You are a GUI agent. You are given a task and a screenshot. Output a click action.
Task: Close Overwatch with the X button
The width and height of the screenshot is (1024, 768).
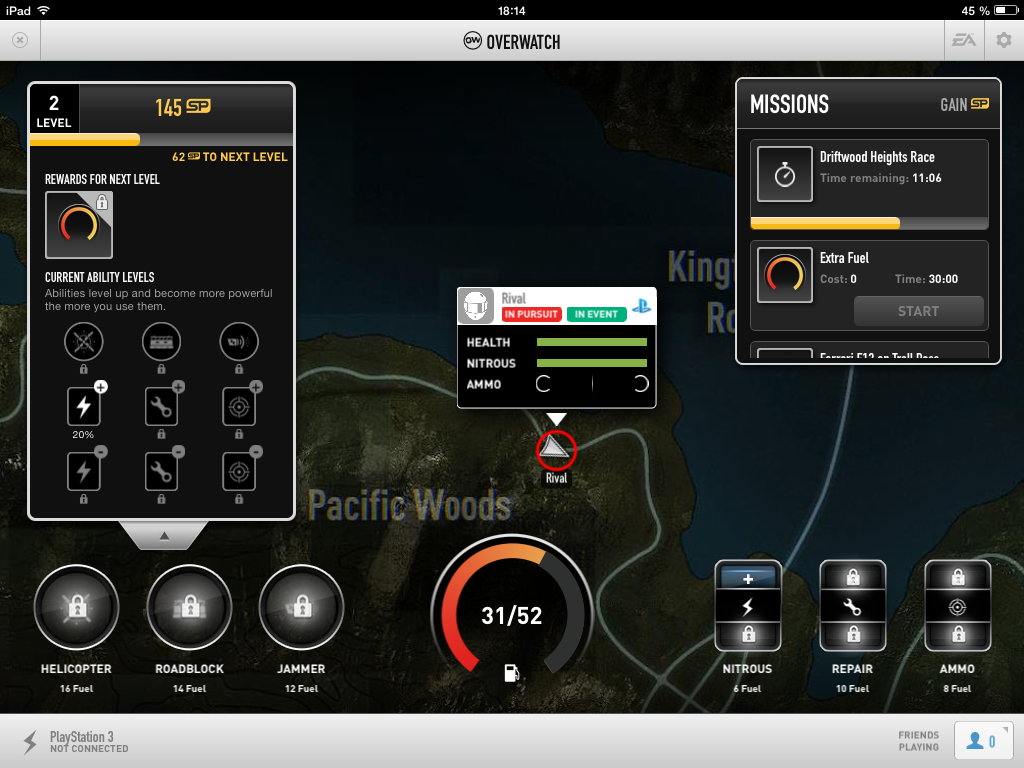coord(20,41)
